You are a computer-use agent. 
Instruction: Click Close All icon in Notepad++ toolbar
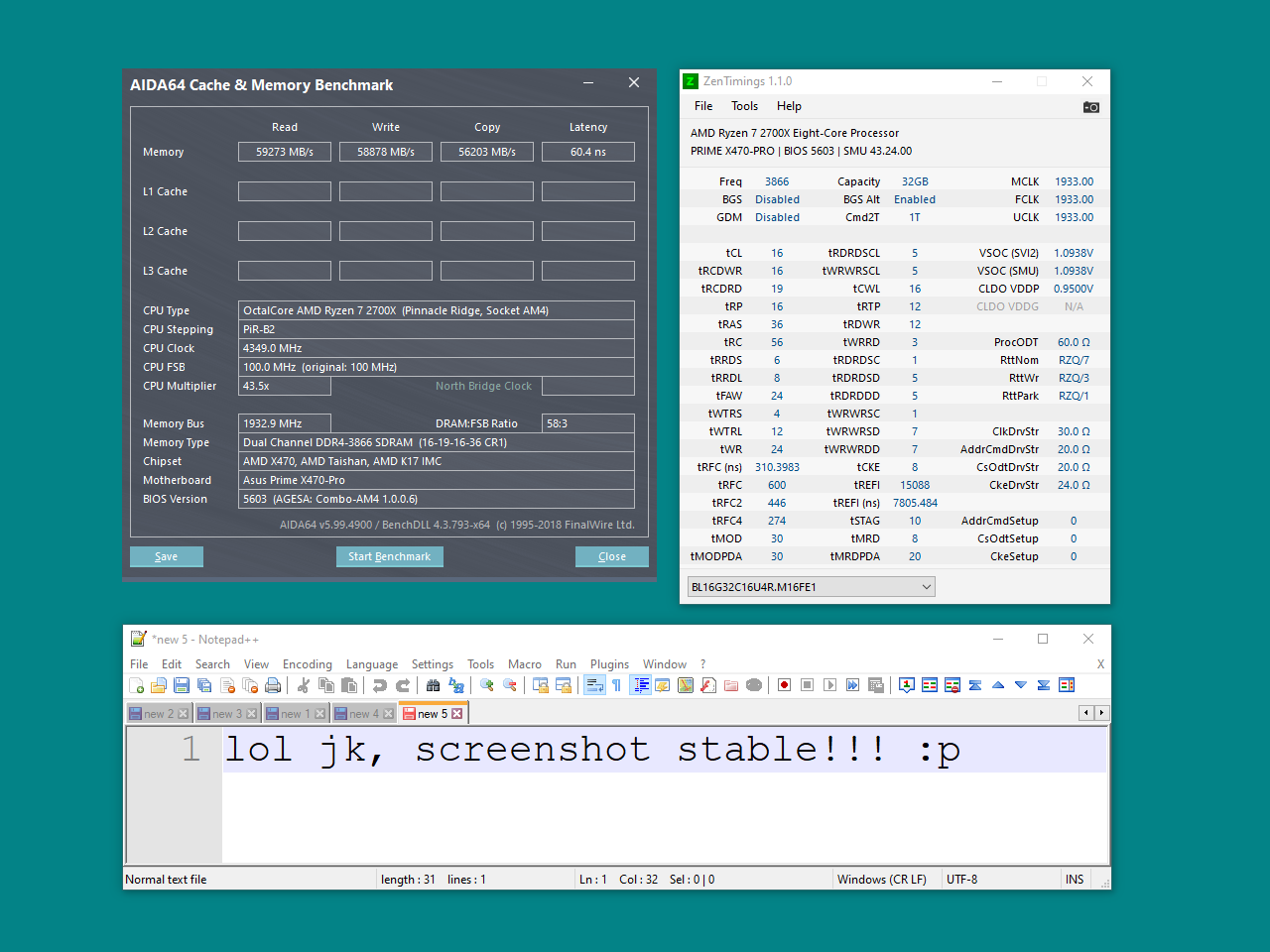point(250,685)
